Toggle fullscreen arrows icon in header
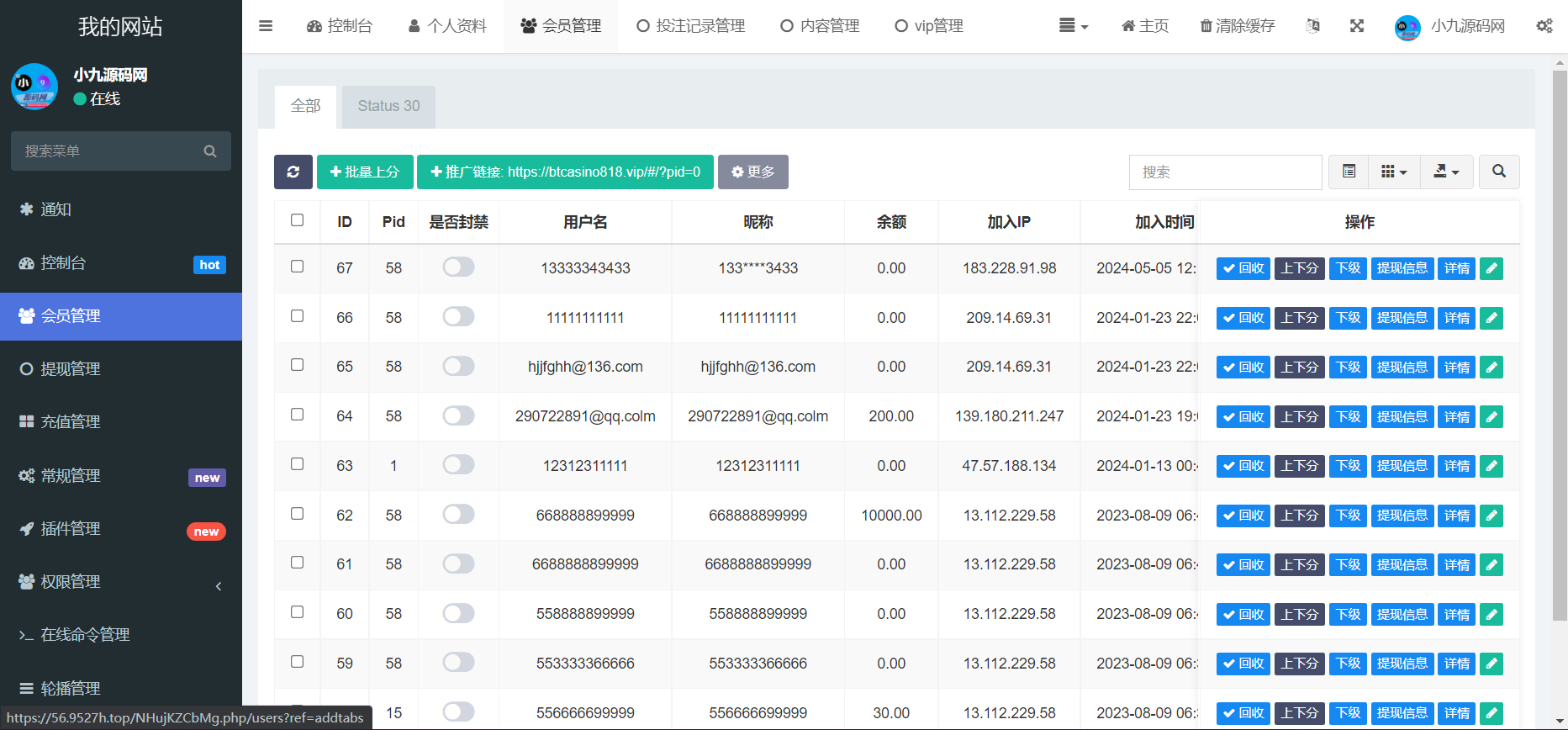The image size is (1568, 730). [1357, 26]
